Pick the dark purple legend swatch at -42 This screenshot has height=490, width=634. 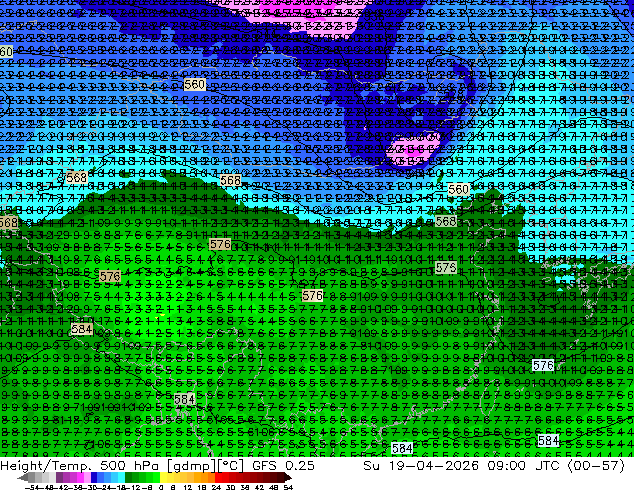59,477
